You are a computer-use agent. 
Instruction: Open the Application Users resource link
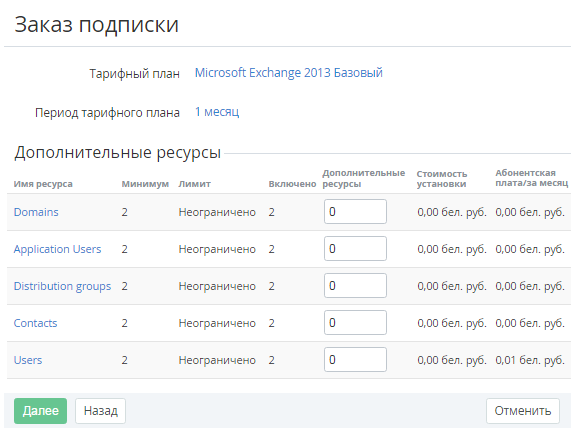point(57,249)
